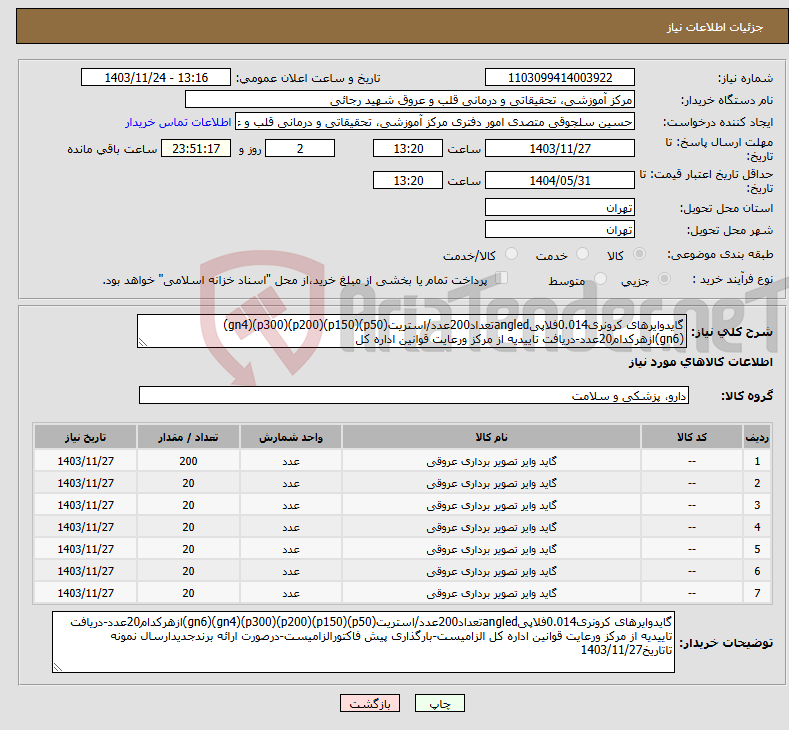Click the response deadline date 1403/11/27 field
Screen dimensions: 789x730
[560, 148]
